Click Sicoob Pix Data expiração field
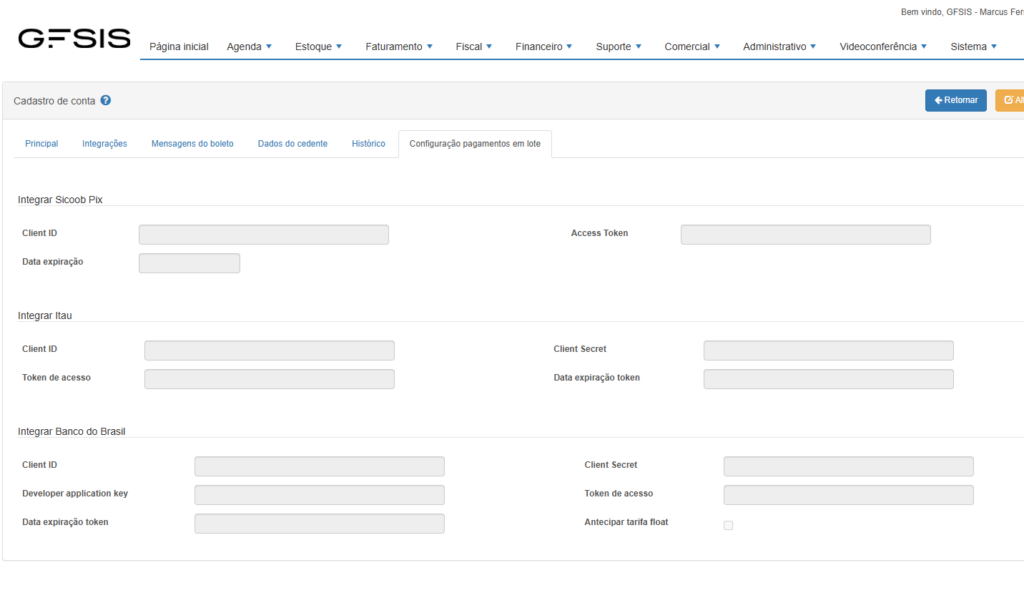1024x598 pixels. [189, 263]
